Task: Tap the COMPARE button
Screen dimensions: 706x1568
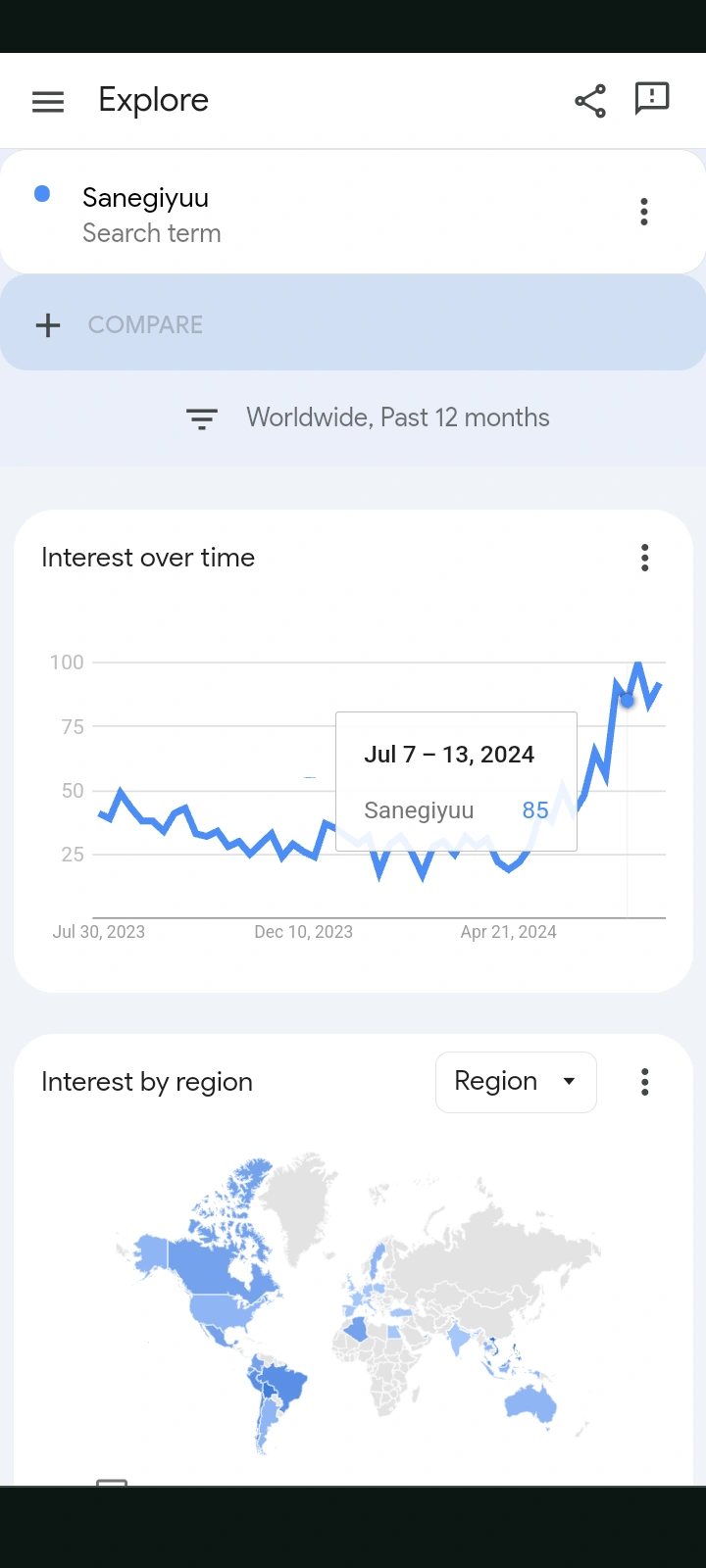Action: pyautogui.click(x=145, y=325)
